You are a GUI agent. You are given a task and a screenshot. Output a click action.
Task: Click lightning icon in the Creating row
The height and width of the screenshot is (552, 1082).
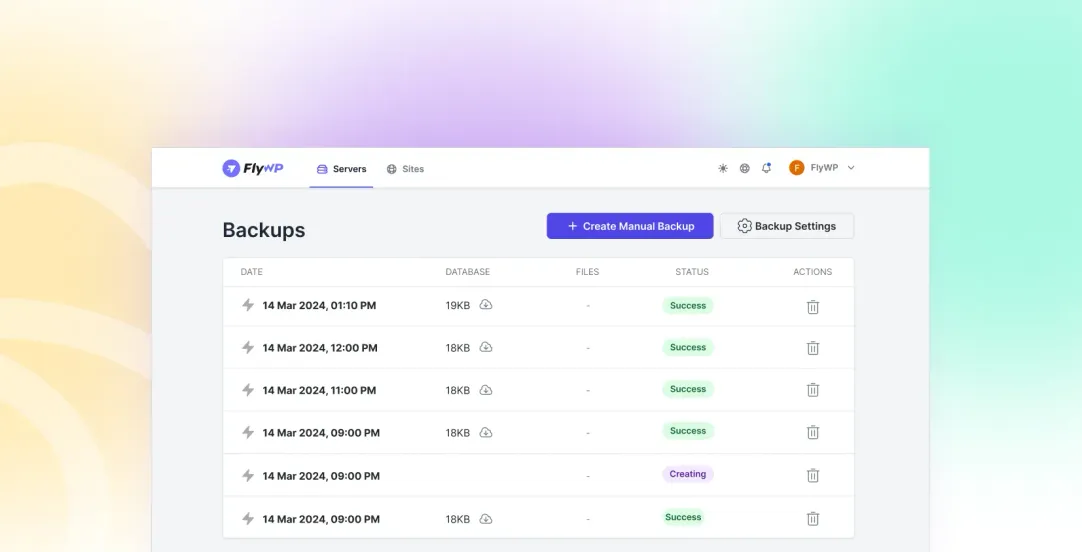pos(248,475)
